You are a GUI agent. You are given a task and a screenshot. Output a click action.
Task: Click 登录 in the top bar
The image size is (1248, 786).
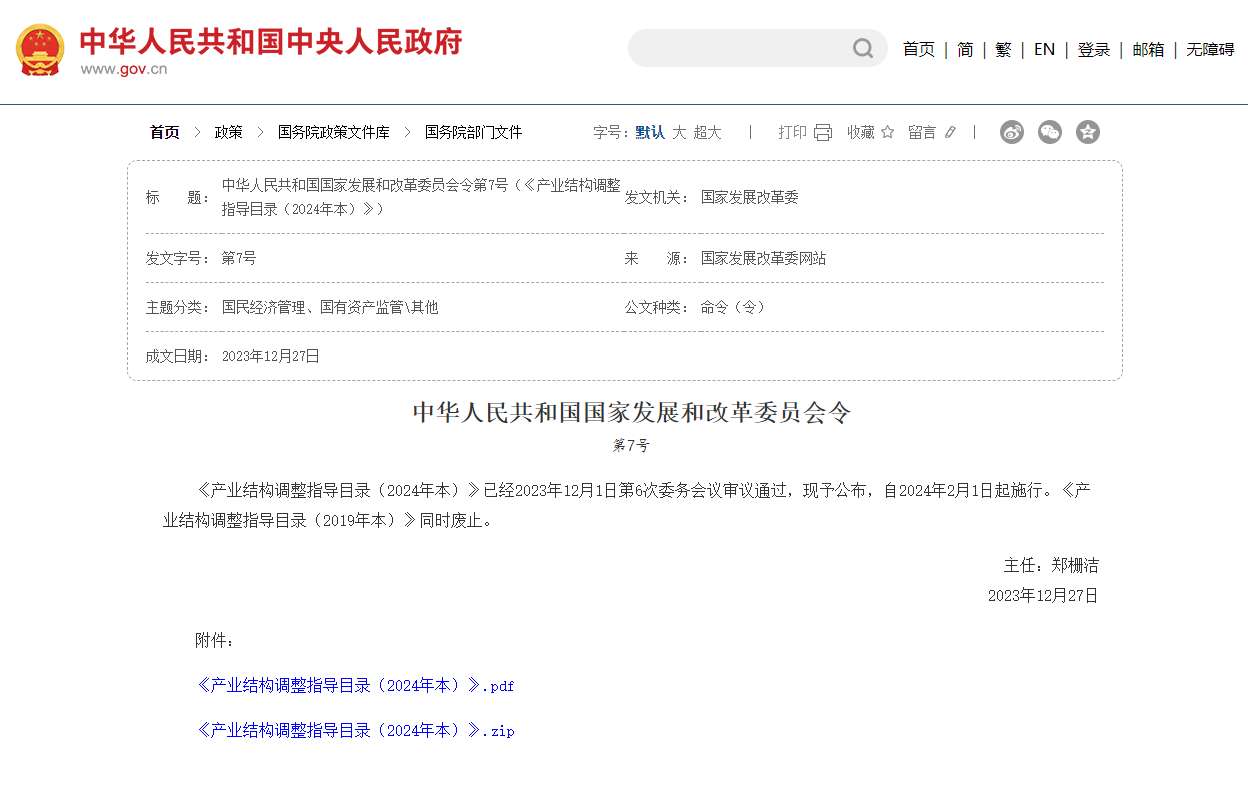click(1093, 49)
